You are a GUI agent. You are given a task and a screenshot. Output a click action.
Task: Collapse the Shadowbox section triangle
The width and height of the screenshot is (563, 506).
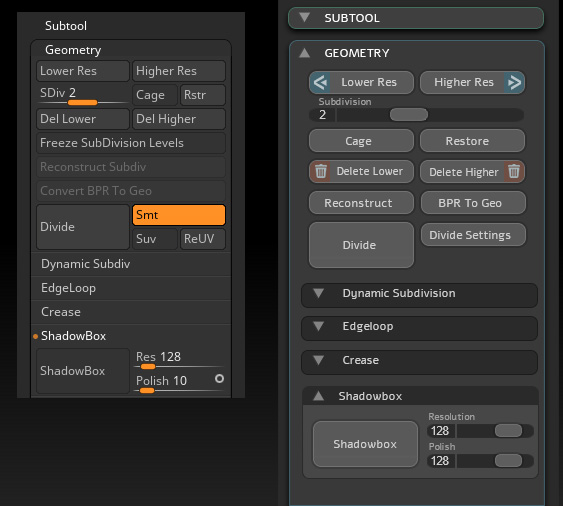(x=318, y=396)
